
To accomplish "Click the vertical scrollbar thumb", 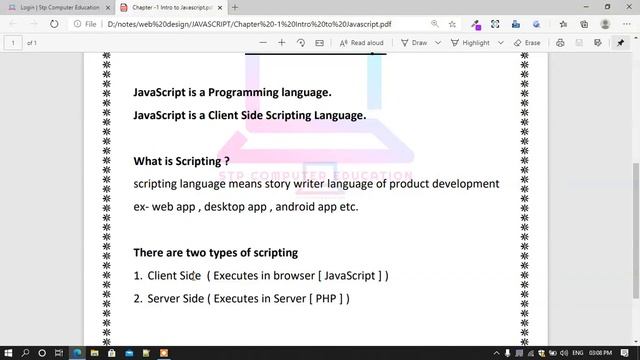I will click(636, 231).
